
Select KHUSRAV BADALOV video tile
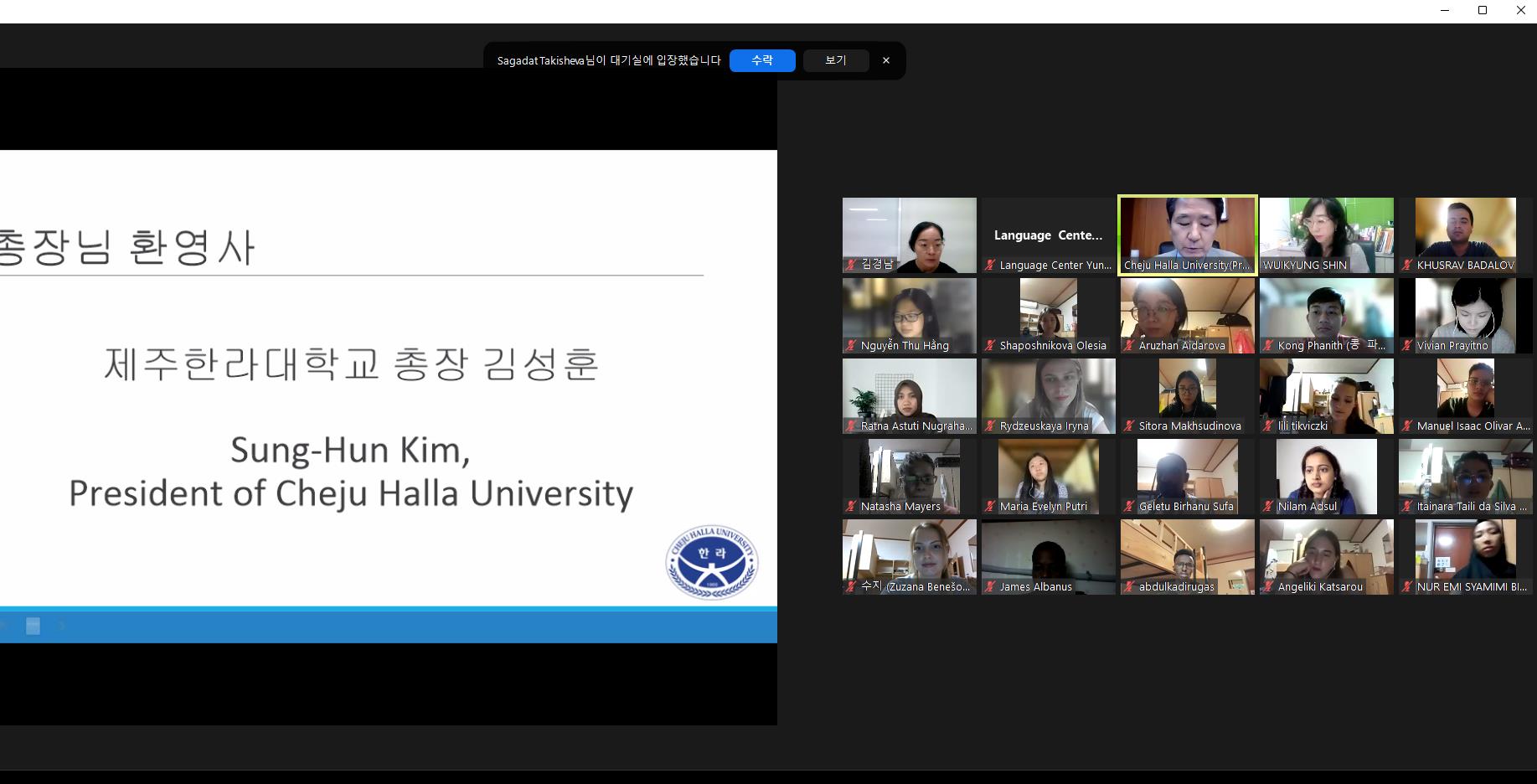point(1466,235)
